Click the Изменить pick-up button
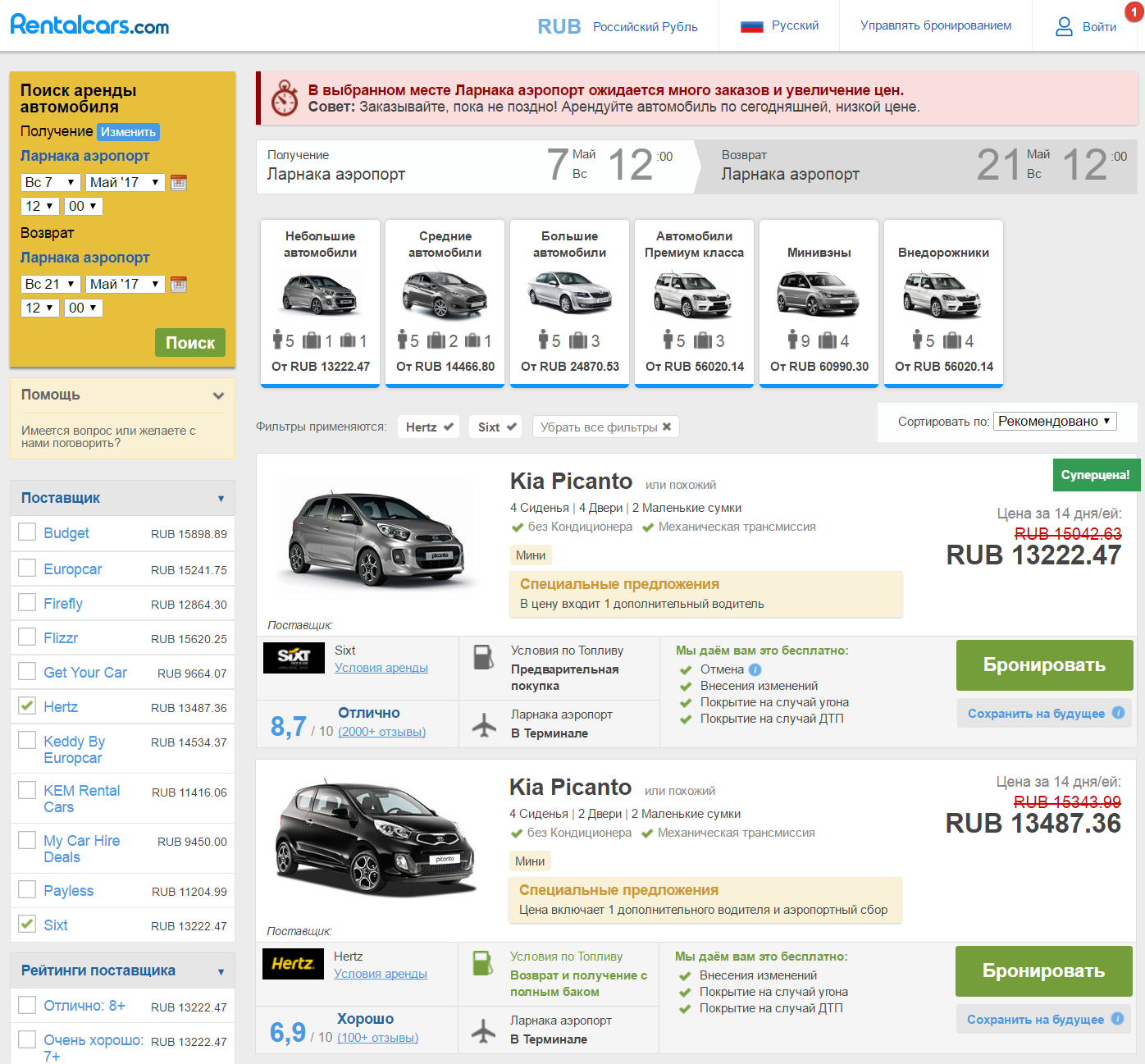The width and height of the screenshot is (1145, 1064). 128,132
